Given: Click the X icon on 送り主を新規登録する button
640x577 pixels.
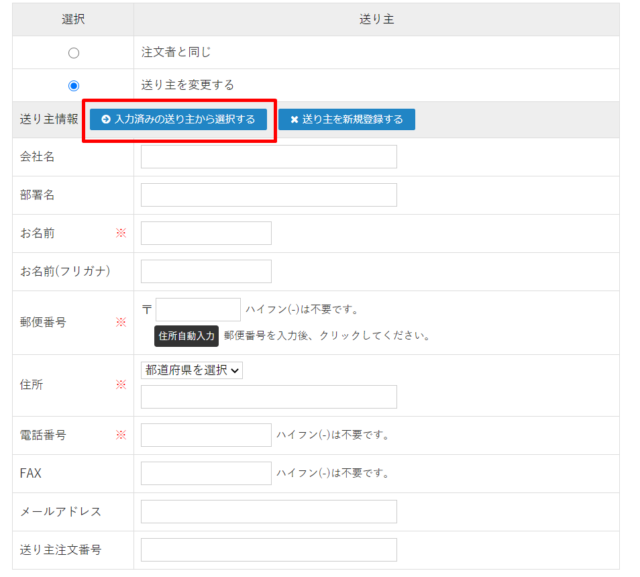Looking at the screenshot, I should click(294, 120).
